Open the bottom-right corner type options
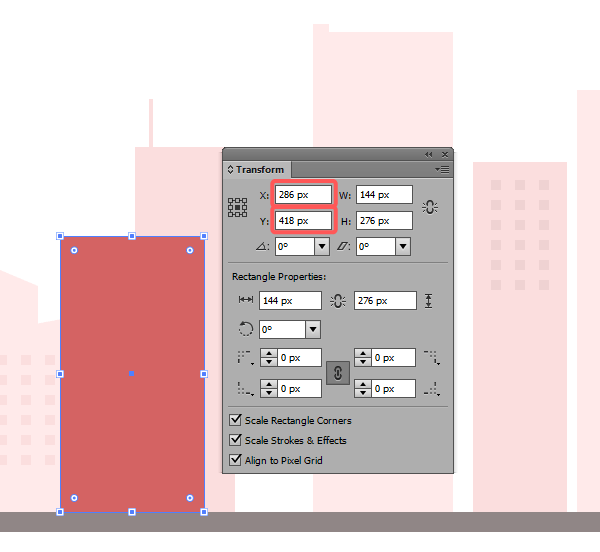Image resolution: width=600 pixels, height=552 pixels. tap(432, 389)
